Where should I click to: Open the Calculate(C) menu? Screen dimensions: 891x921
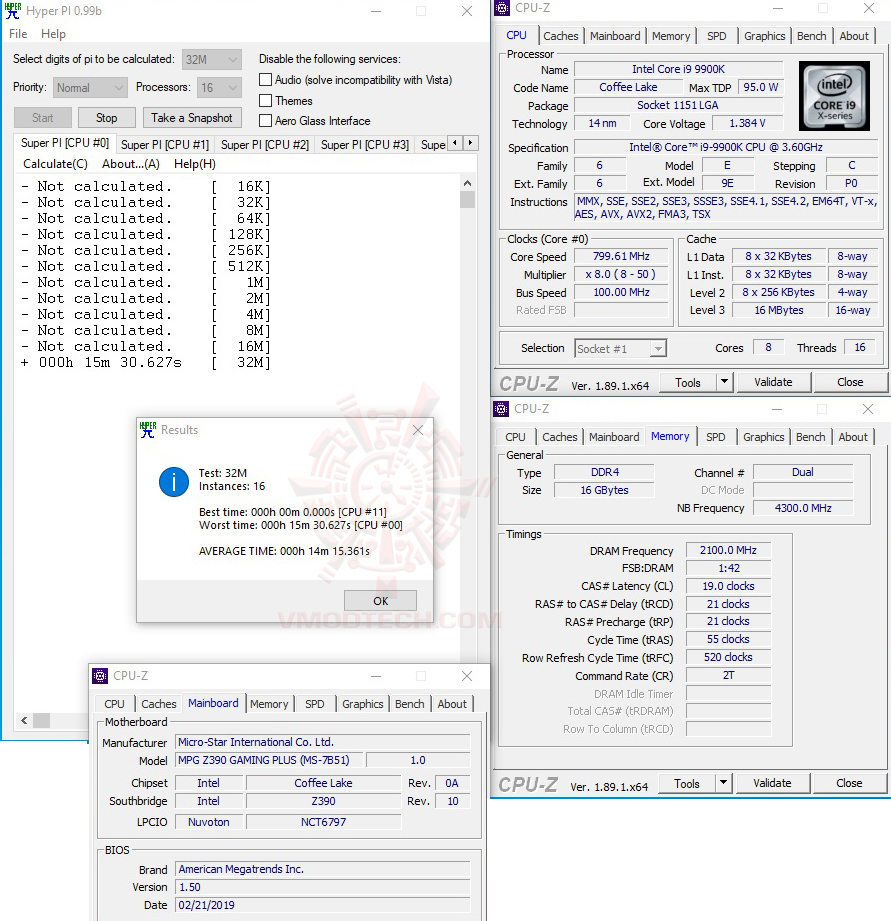[55, 164]
